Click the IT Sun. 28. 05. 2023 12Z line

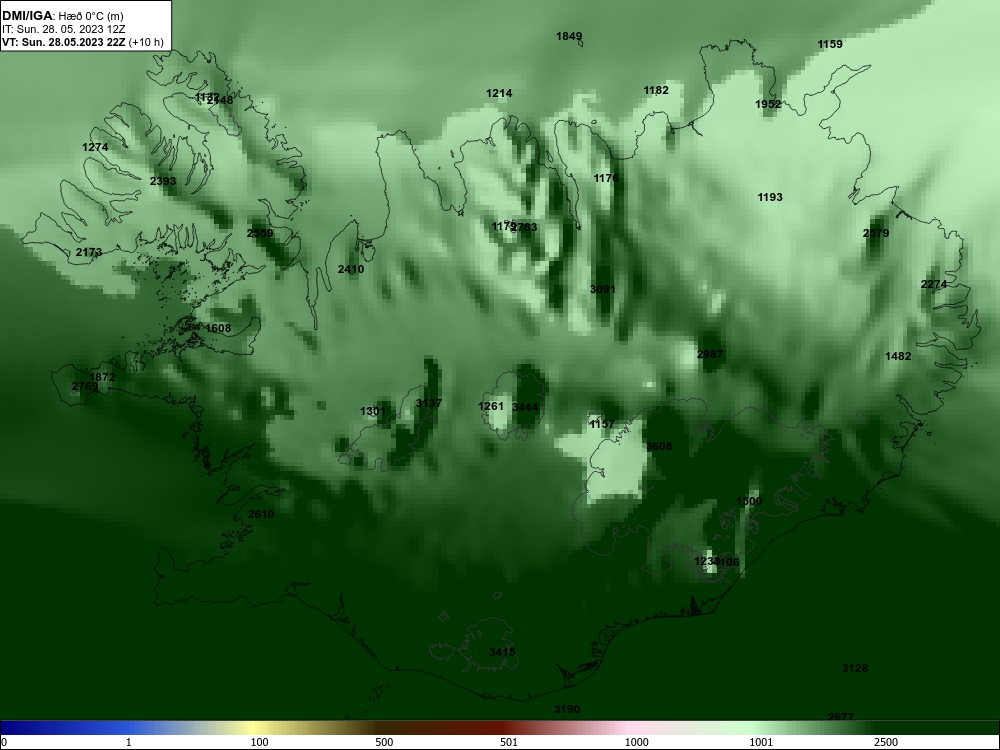pos(64,29)
